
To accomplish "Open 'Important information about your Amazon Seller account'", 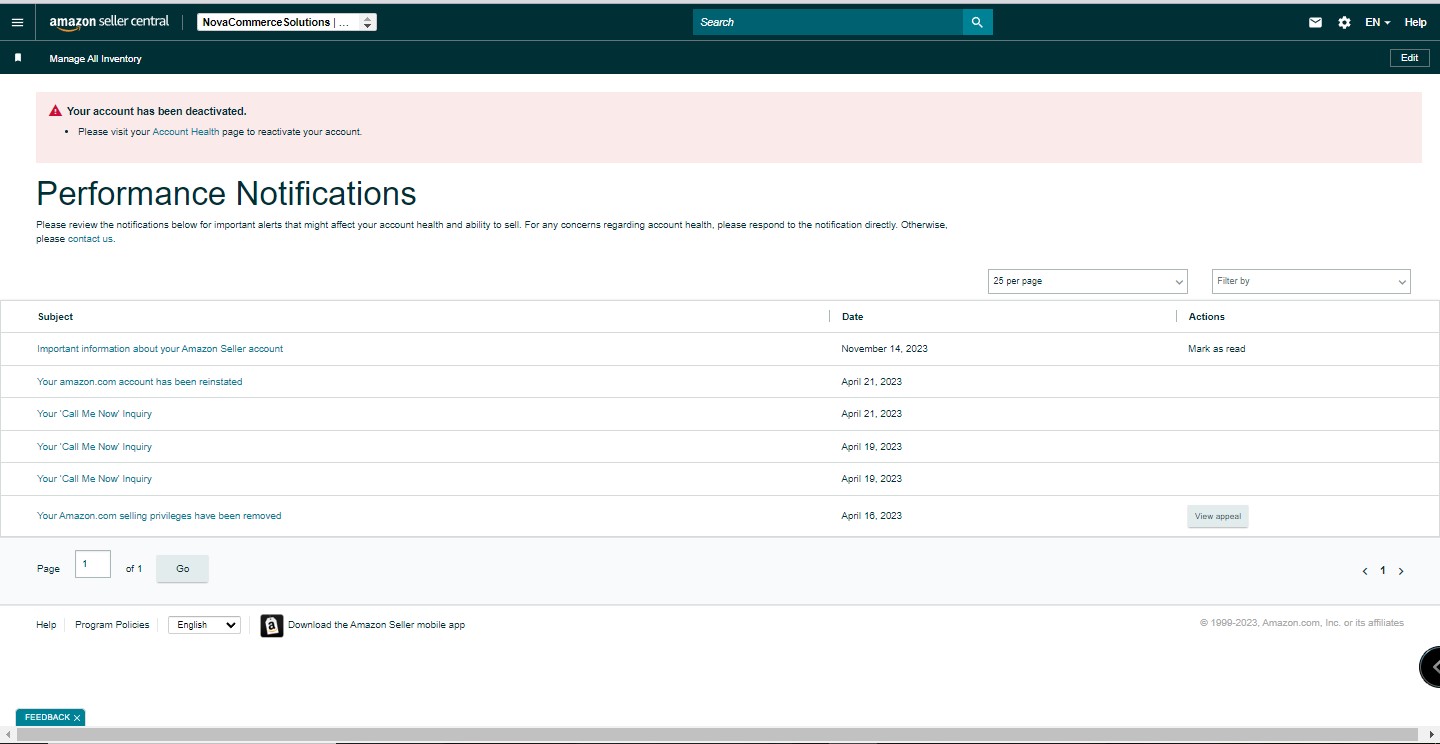I will point(160,349).
